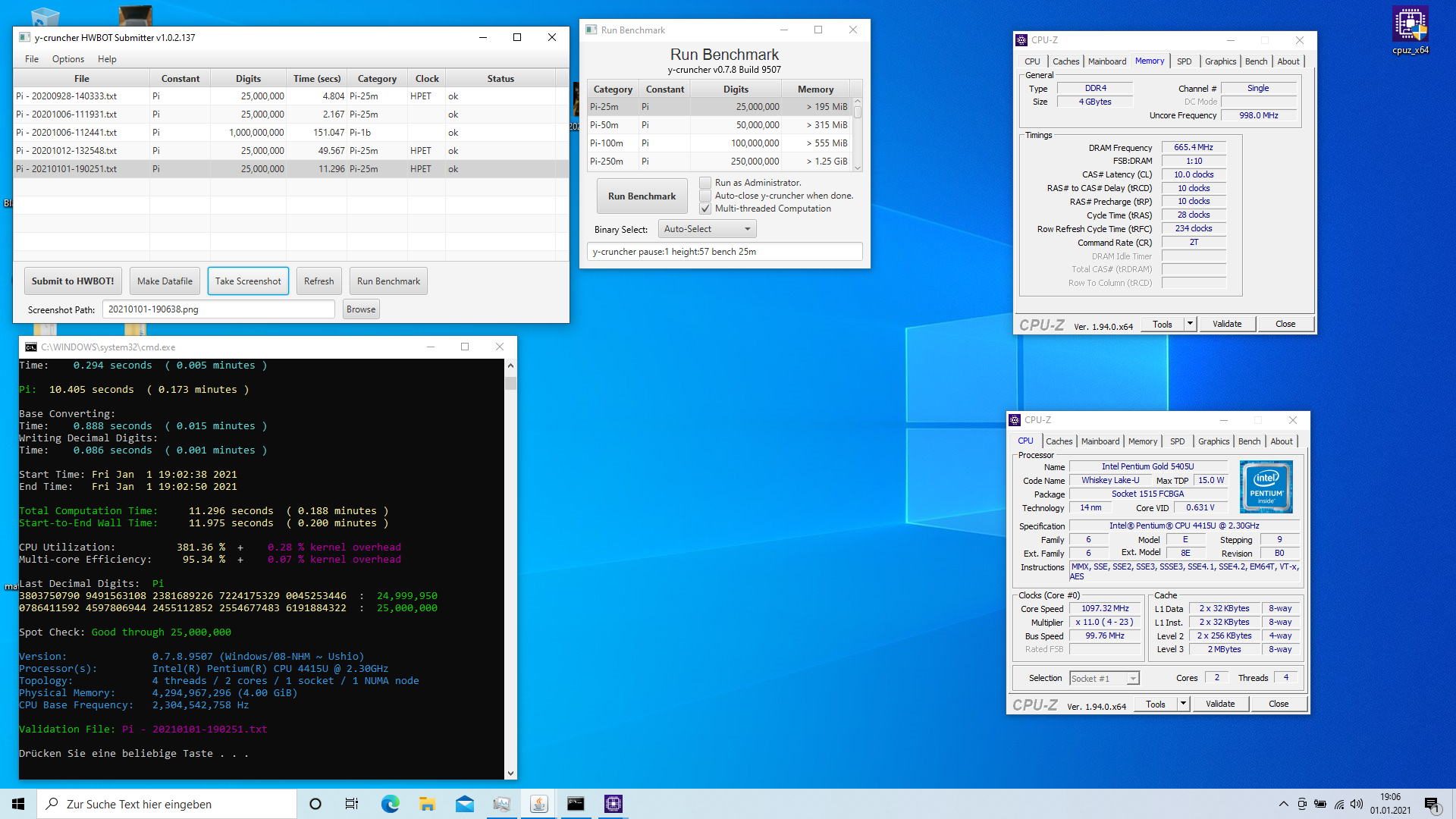This screenshot has height=819, width=1456.
Task: Switch to CPU-Z taskbar icon
Action: coord(613,804)
